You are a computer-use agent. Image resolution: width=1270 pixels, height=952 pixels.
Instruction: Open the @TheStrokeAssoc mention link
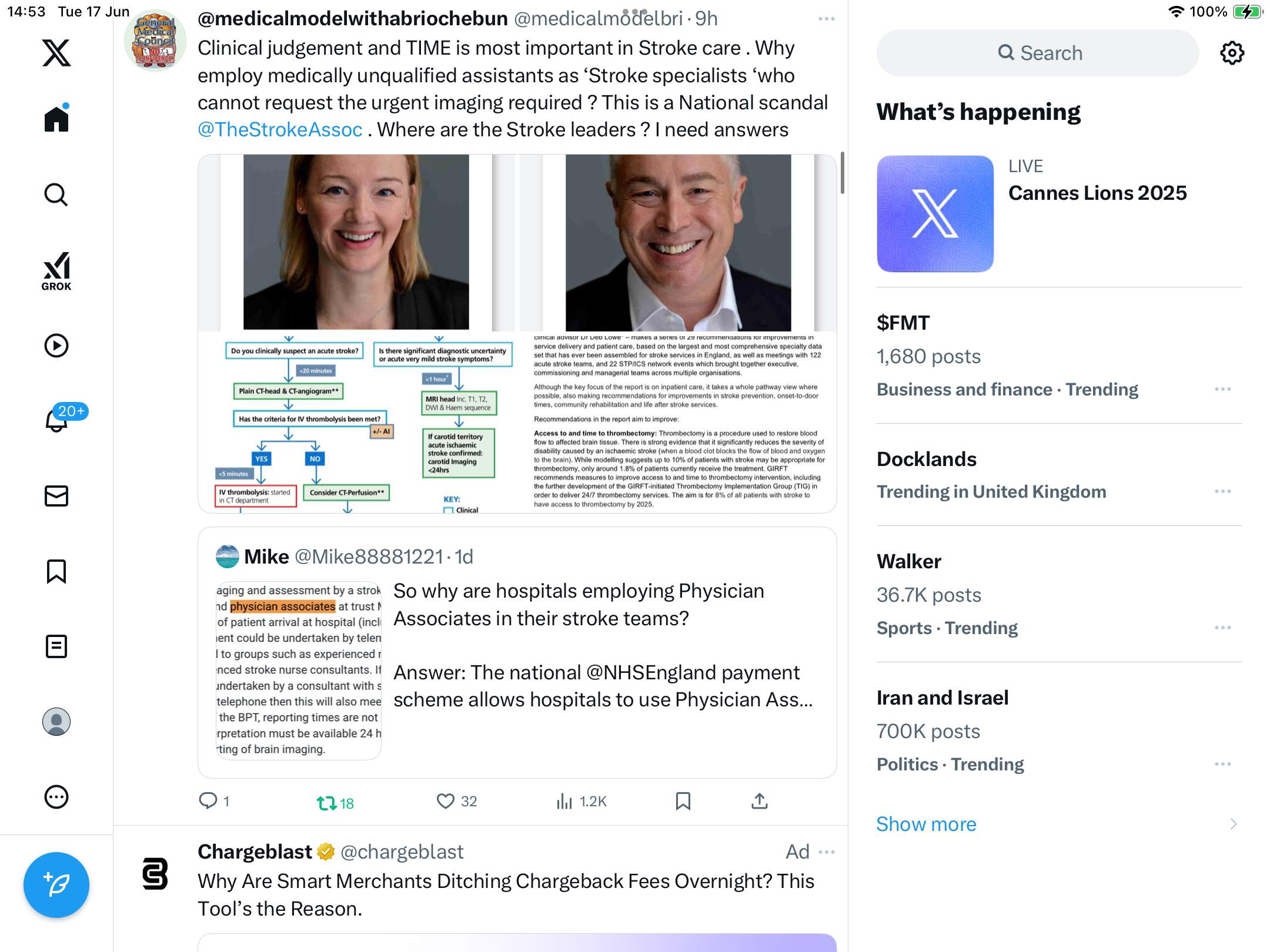point(280,129)
